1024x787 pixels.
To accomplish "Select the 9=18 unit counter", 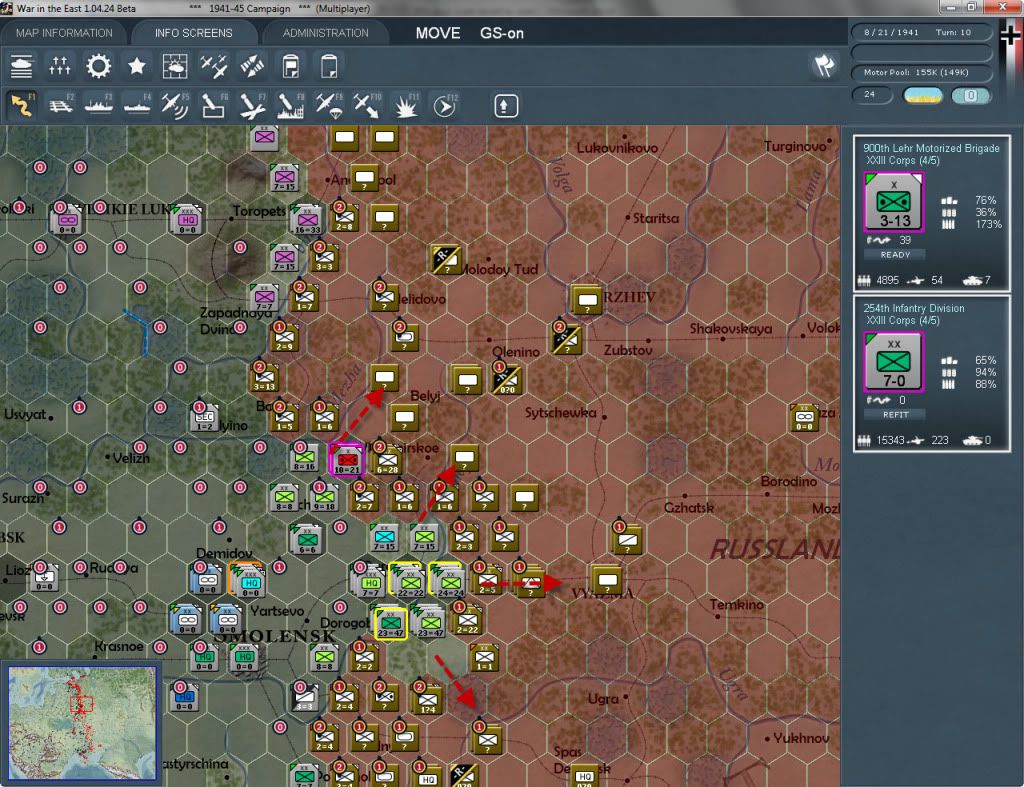I will point(325,497).
